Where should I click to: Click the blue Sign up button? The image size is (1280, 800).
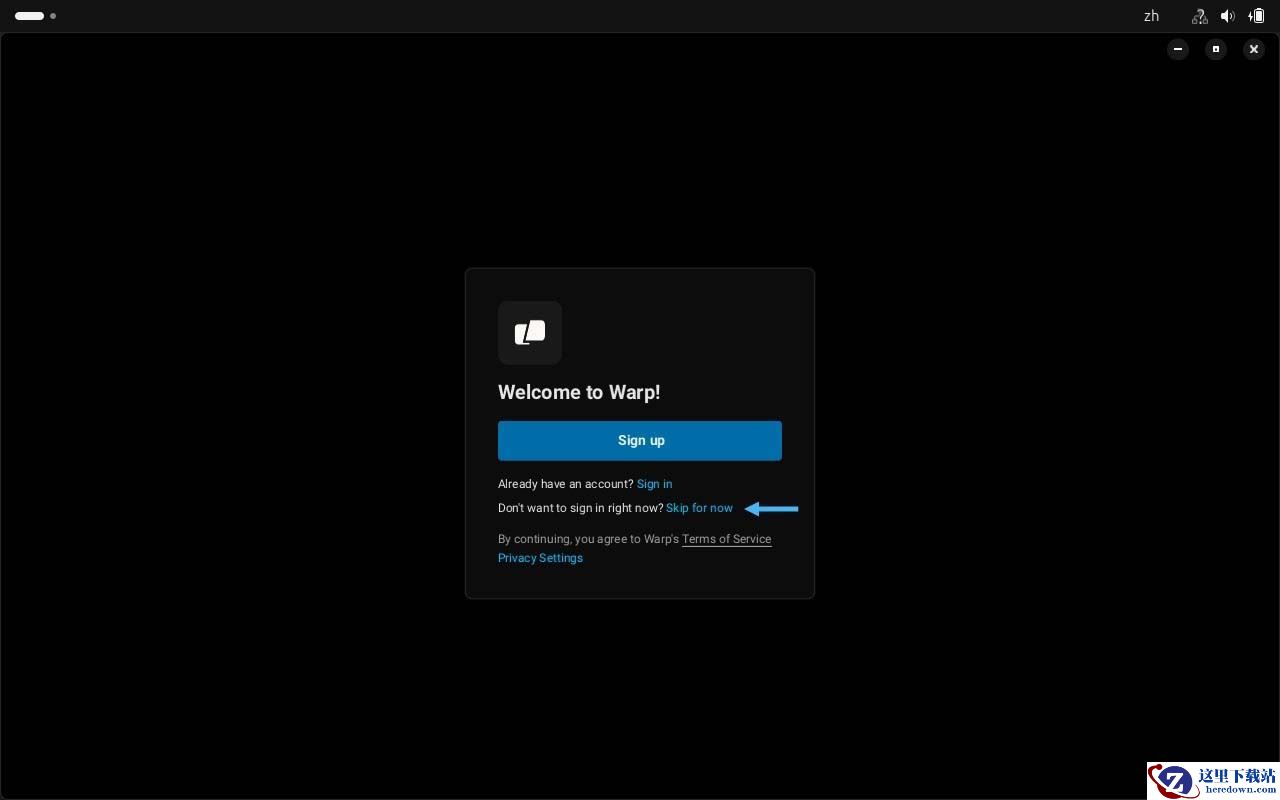pos(640,441)
